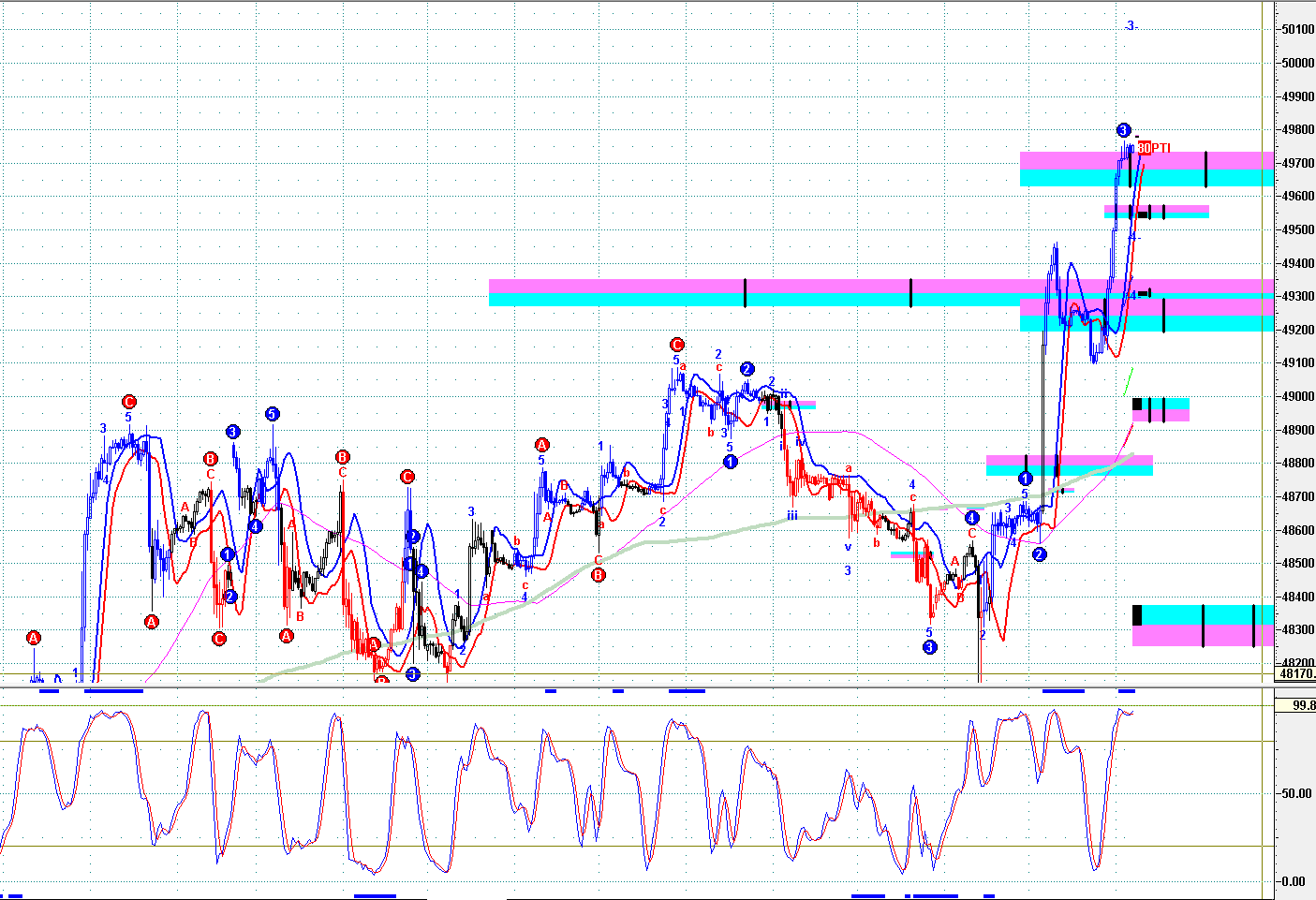Image resolution: width=1316 pixels, height=900 pixels.
Task: Click circled blue 1 below the 48800 zone
Action: pyautogui.click(x=1025, y=479)
